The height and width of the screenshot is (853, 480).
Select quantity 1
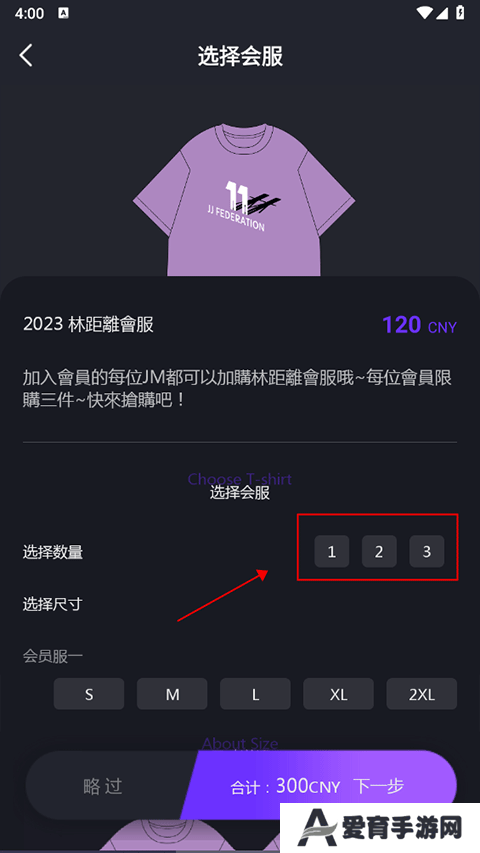(331, 552)
